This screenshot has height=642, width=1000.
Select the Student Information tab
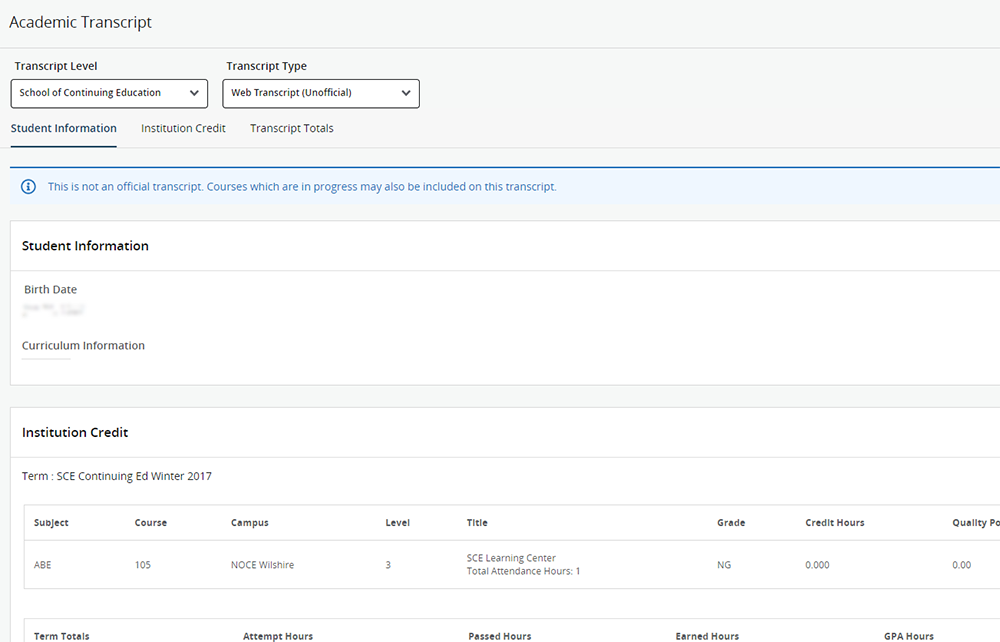[64, 128]
